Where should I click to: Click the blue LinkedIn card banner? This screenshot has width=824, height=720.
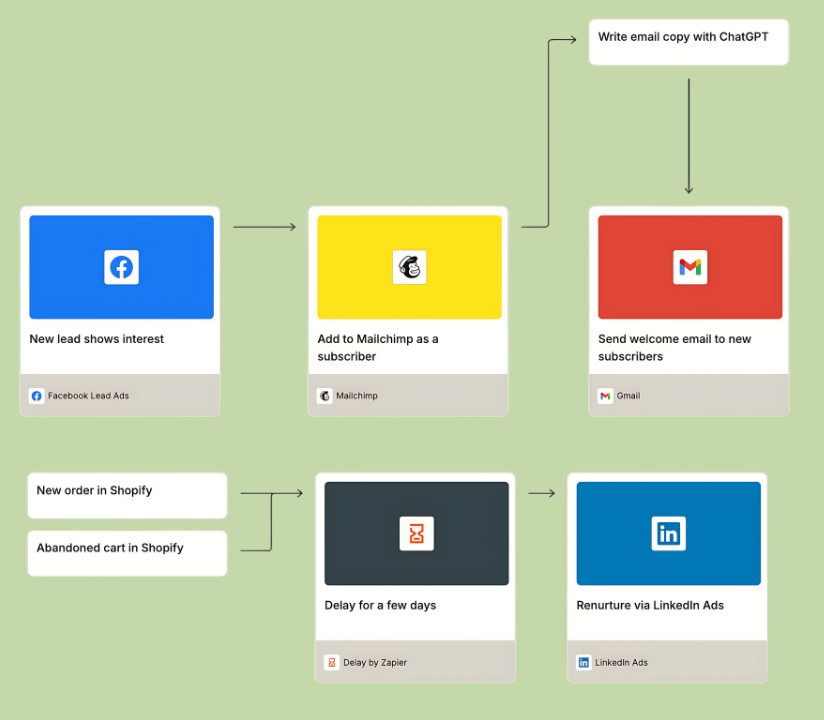pyautogui.click(x=668, y=533)
